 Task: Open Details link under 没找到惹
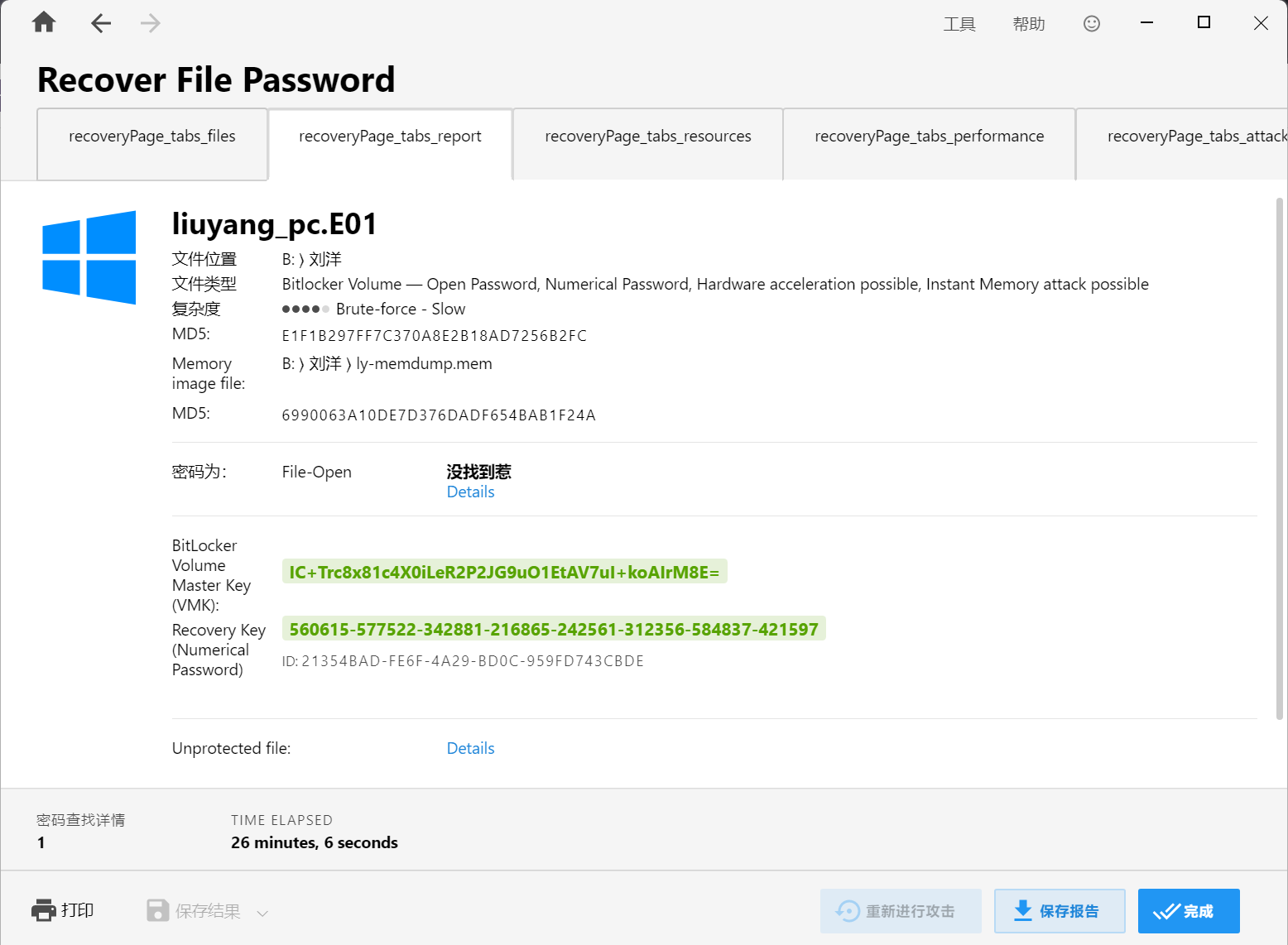point(470,492)
